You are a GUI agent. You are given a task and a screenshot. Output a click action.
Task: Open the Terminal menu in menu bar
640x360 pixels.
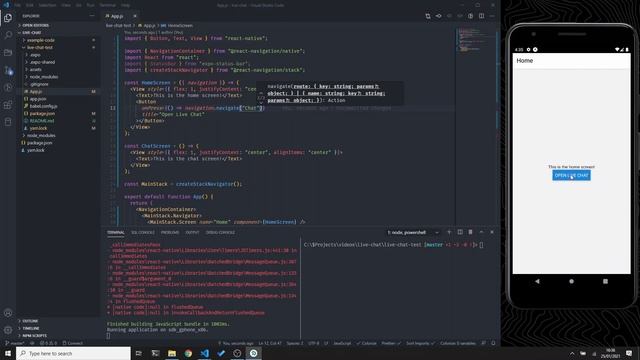[108, 5]
